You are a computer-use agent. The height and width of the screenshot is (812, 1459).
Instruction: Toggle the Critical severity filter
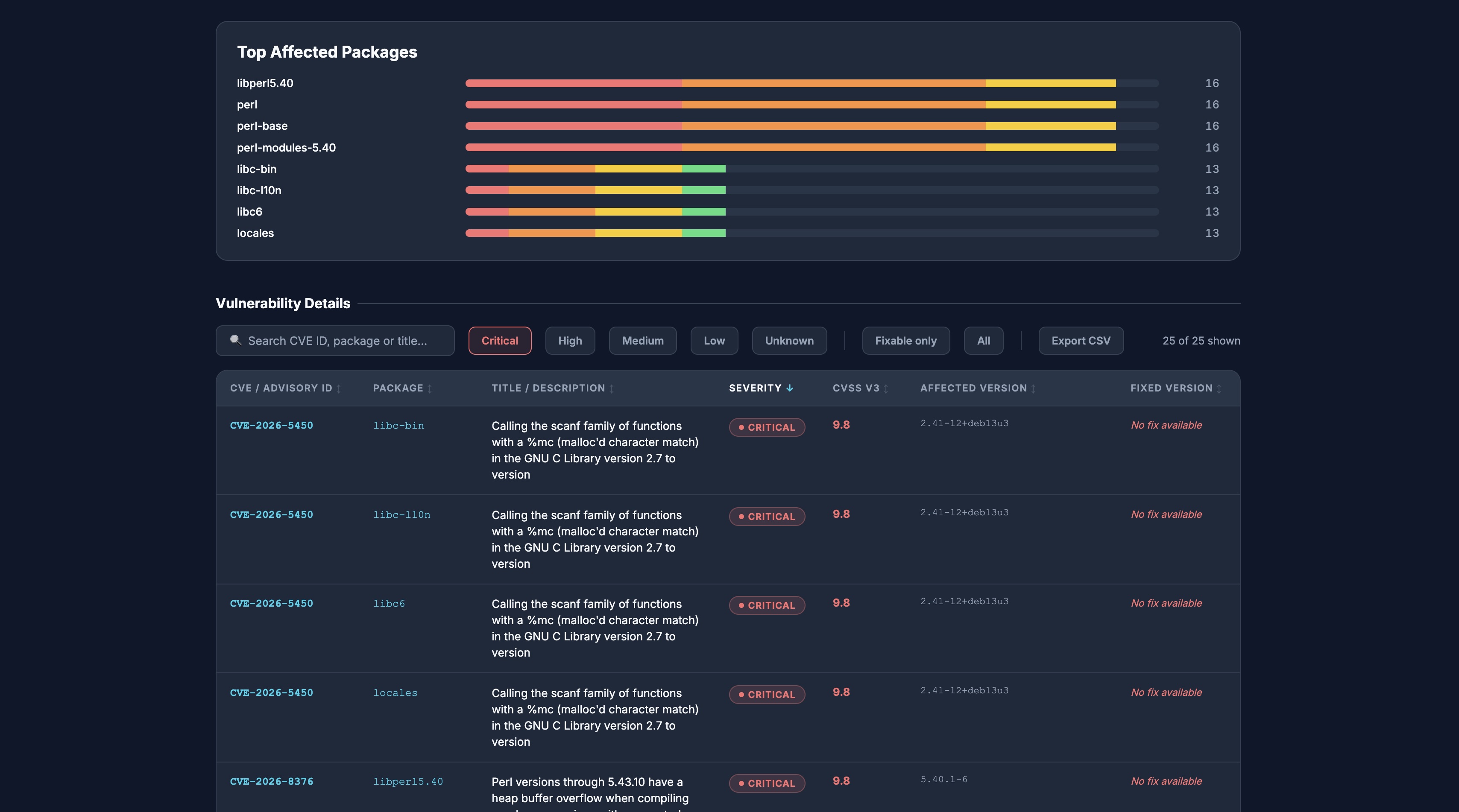(x=500, y=340)
